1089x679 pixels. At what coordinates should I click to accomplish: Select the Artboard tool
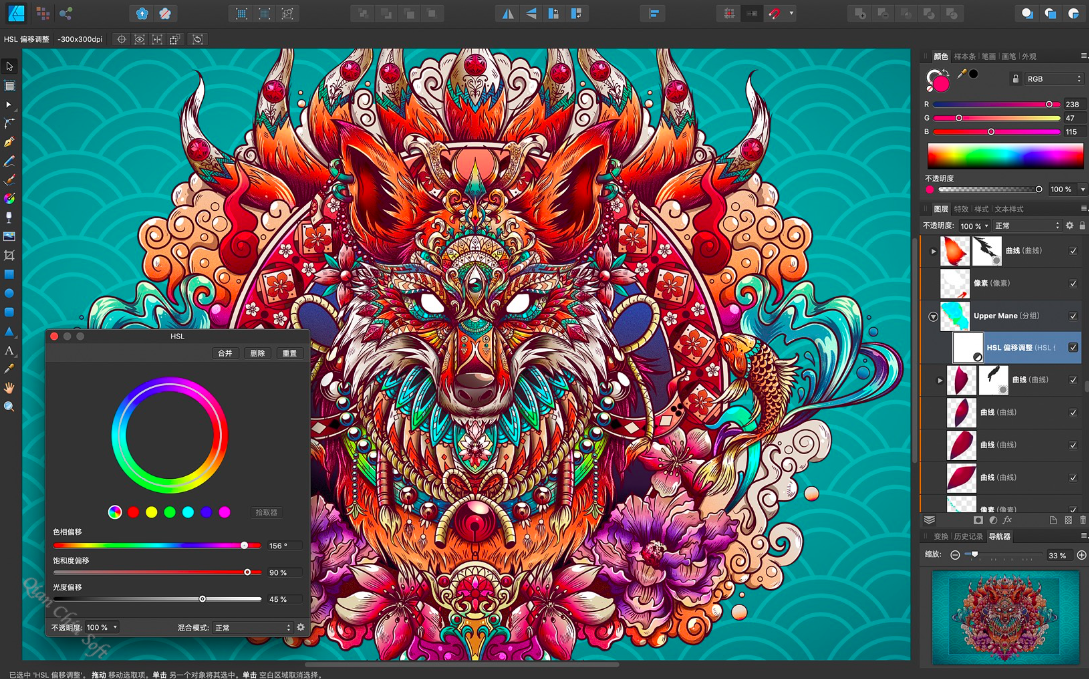pos(9,85)
